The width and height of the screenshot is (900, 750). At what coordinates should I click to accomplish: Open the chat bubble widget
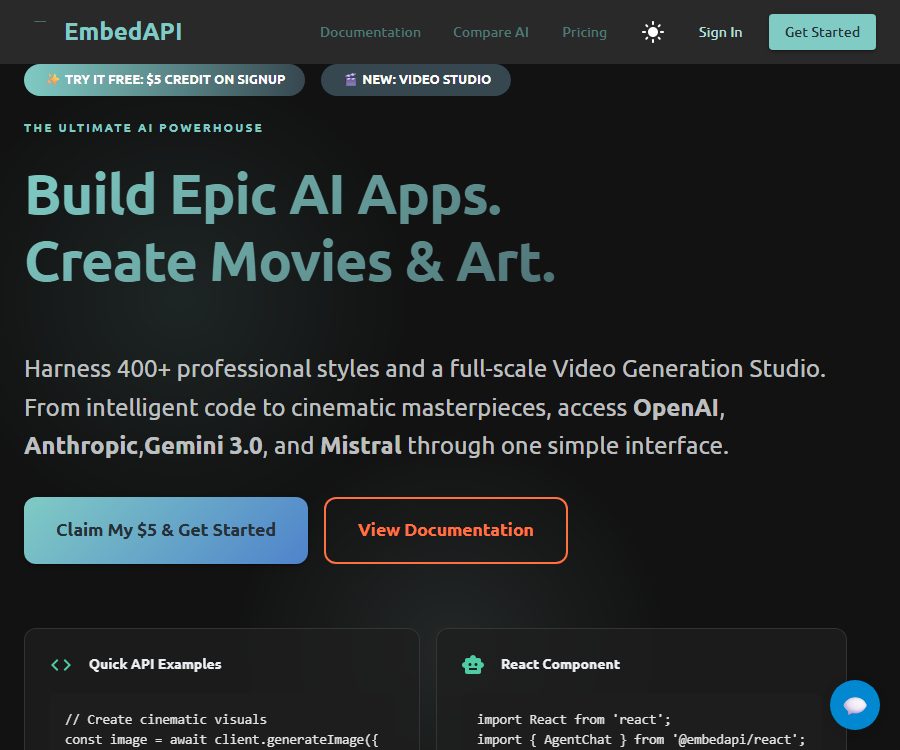coord(855,705)
